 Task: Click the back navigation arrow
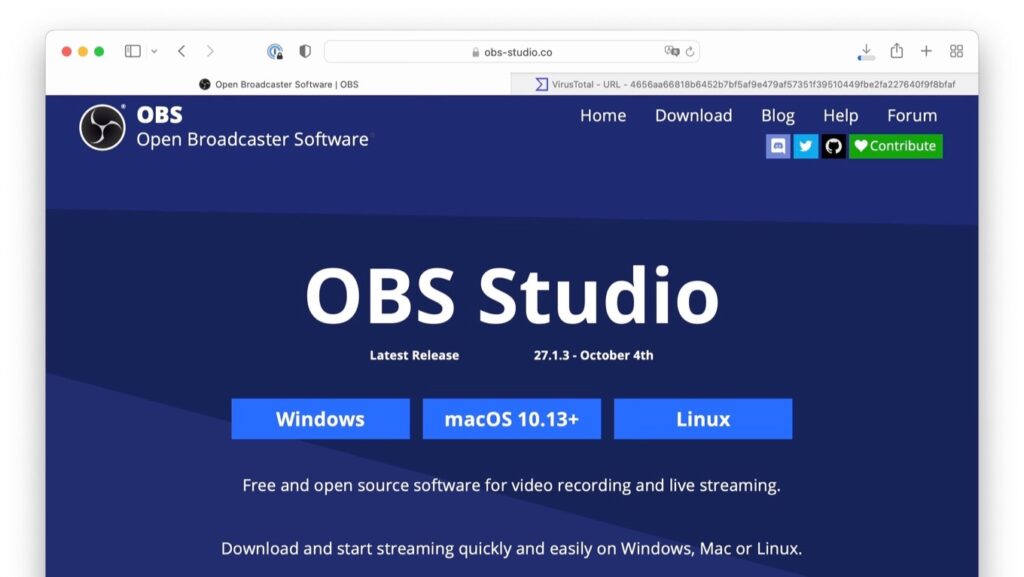(x=181, y=50)
